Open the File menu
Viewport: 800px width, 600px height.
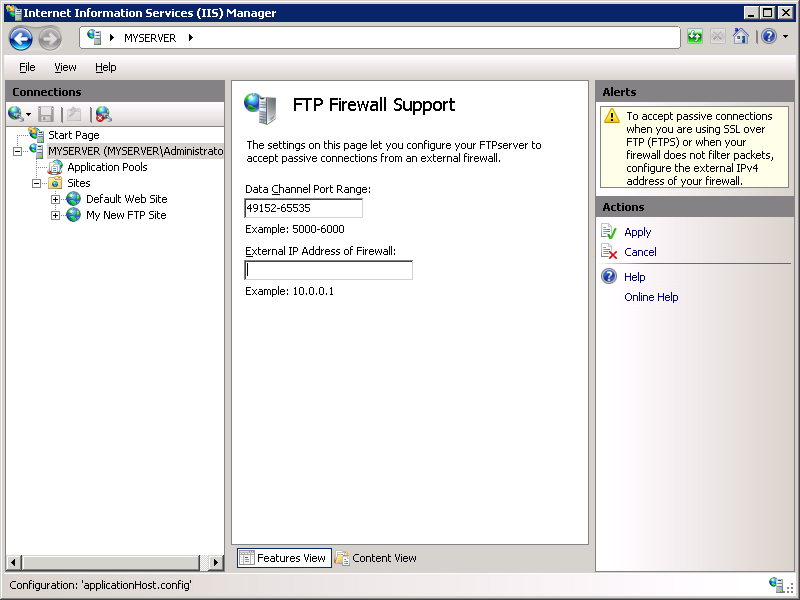click(x=27, y=67)
